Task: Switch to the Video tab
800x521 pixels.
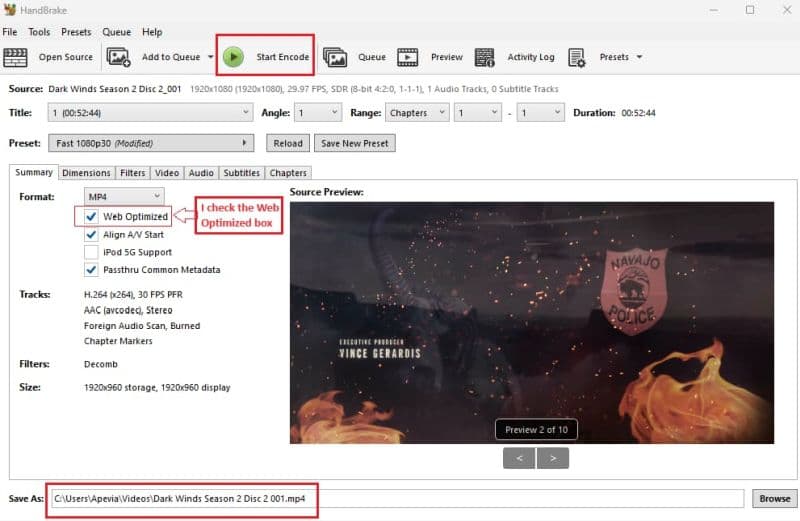Action: tap(167, 173)
